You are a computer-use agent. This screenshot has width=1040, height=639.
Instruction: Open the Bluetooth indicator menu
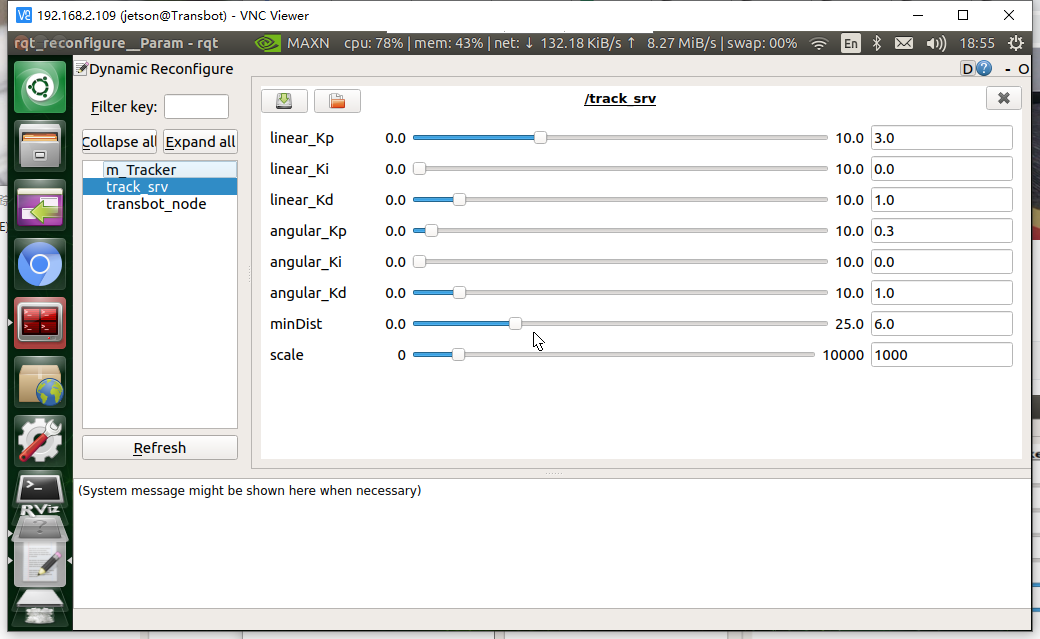pos(877,44)
